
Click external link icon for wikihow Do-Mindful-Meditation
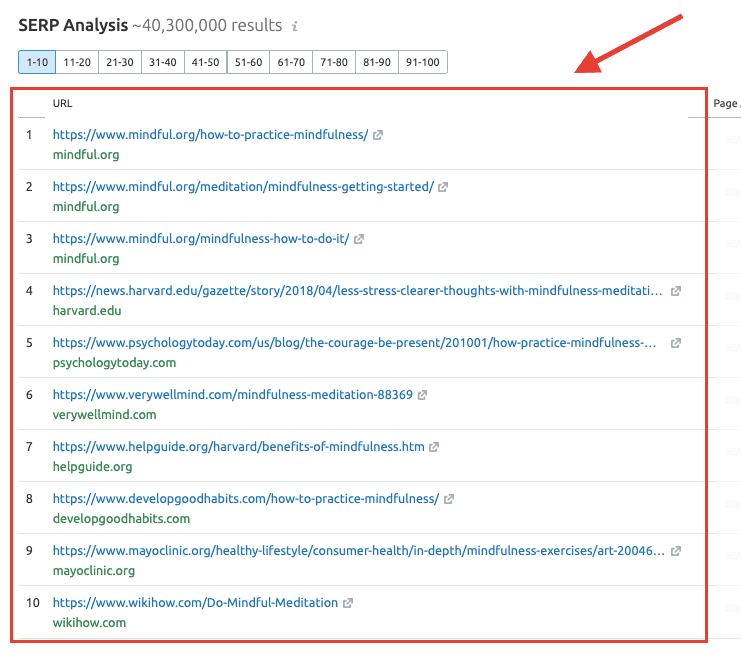[x=348, y=603]
